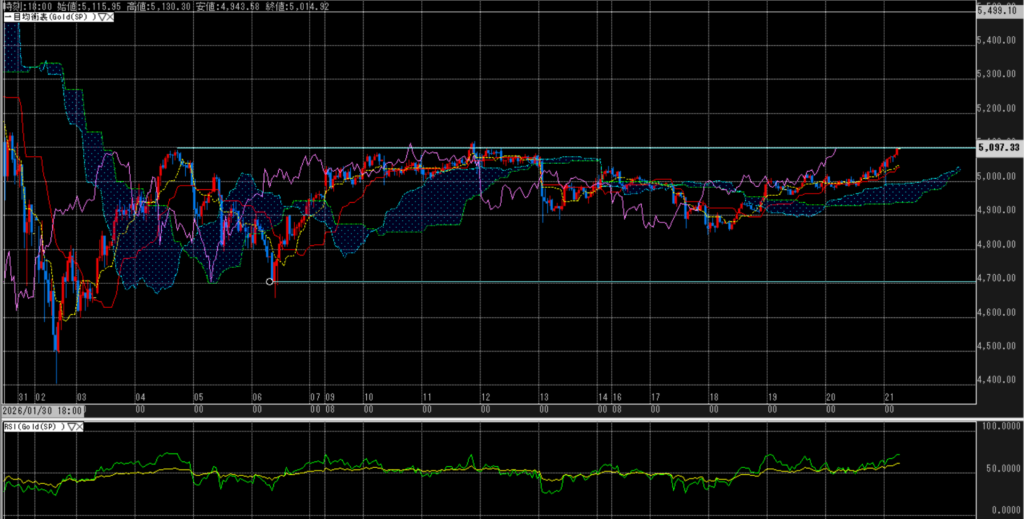Viewport: 1024px width, 519px height.
Task: Select the RSI(Gold(SP)) indicator label
Action: (x=32, y=427)
